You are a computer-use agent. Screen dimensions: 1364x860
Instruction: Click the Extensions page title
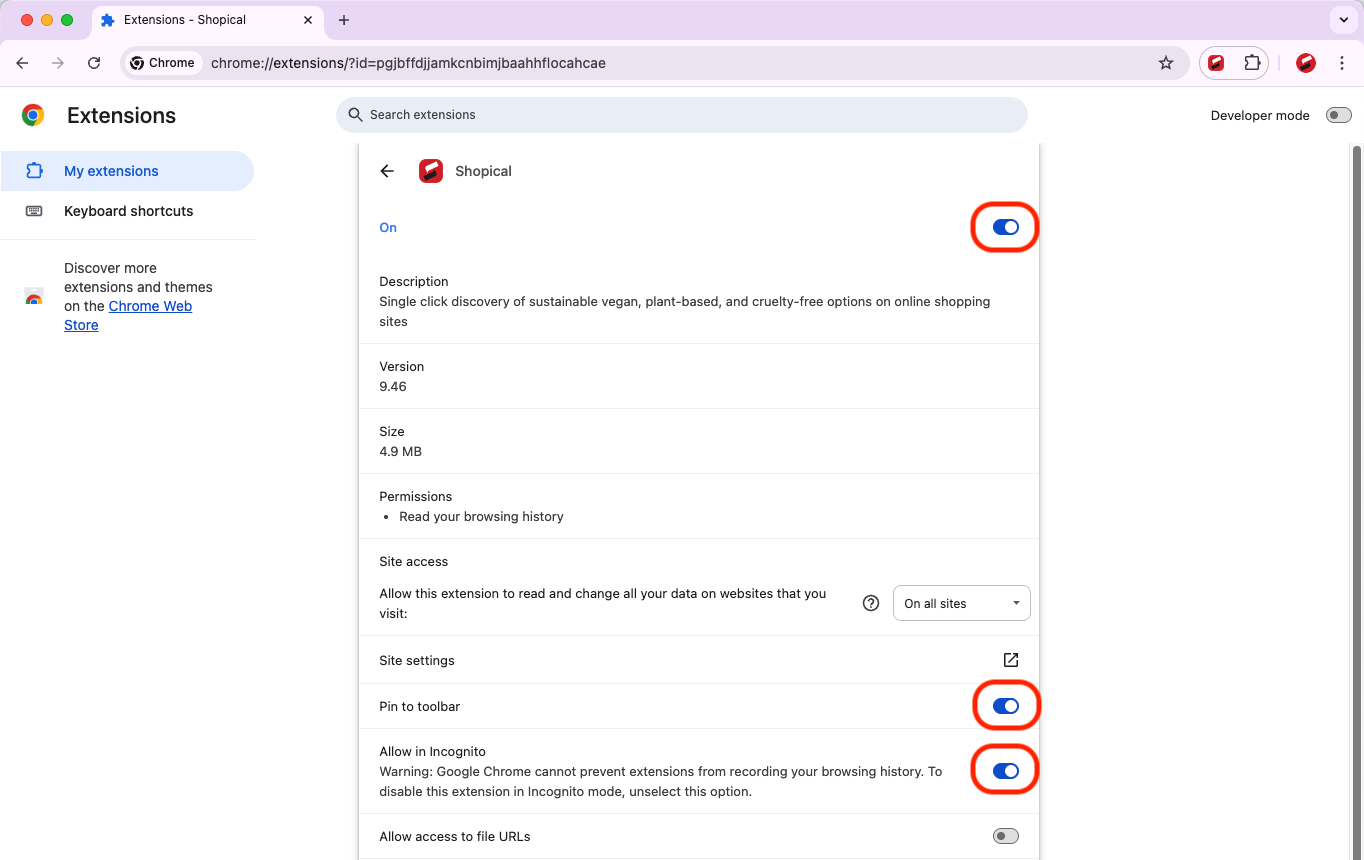tap(121, 115)
